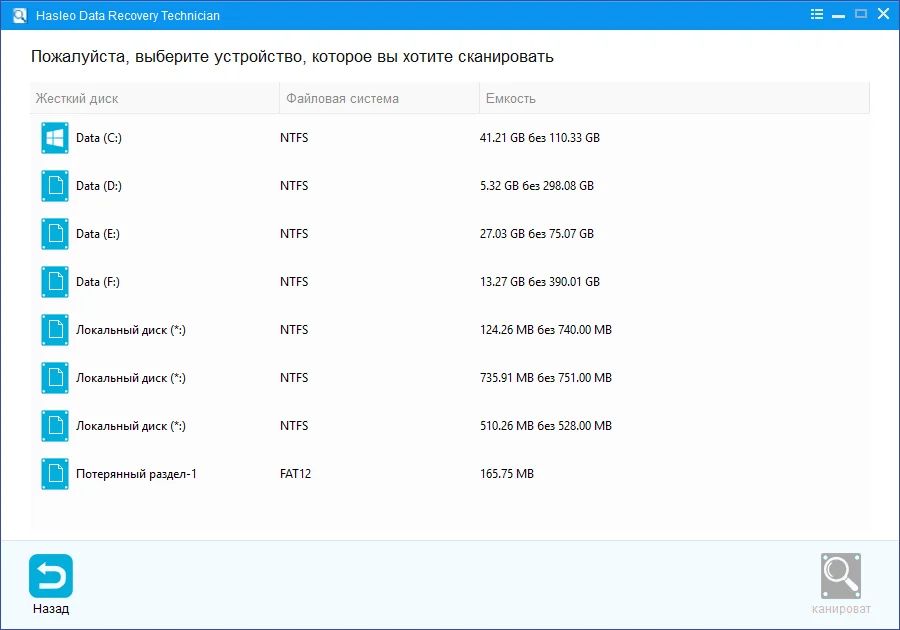Minimize the Hasleo Data Recovery window
This screenshot has width=900, height=630.
pyautogui.click(x=839, y=15)
